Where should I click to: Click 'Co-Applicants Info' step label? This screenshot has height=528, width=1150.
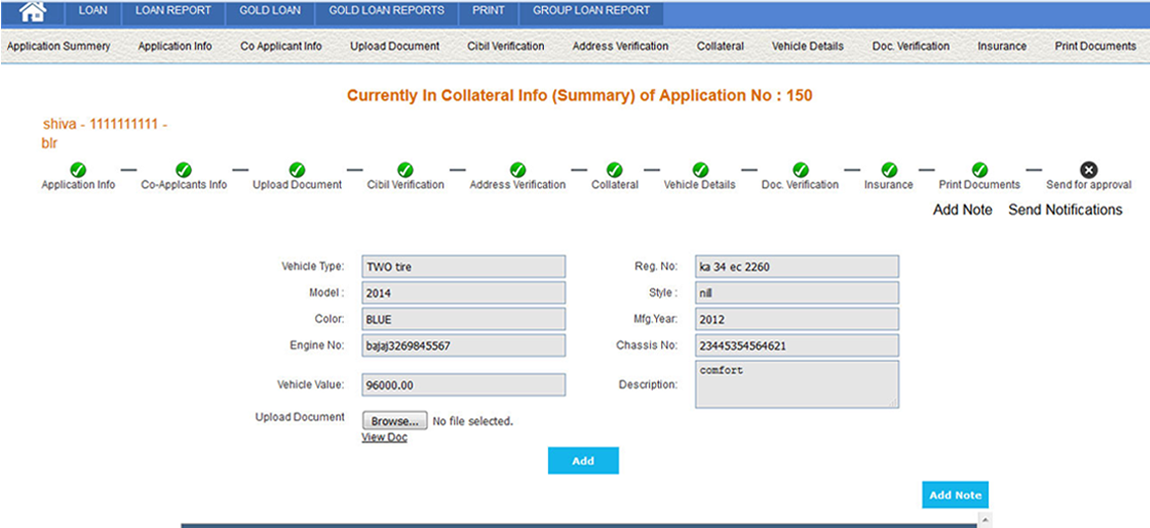pyautogui.click(x=183, y=185)
